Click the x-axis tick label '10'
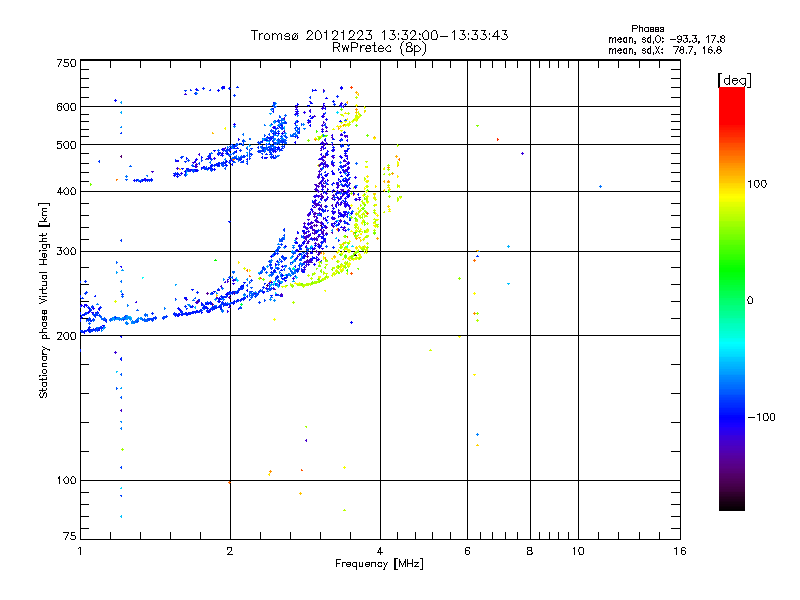This screenshot has width=800, height=600. click(578, 551)
